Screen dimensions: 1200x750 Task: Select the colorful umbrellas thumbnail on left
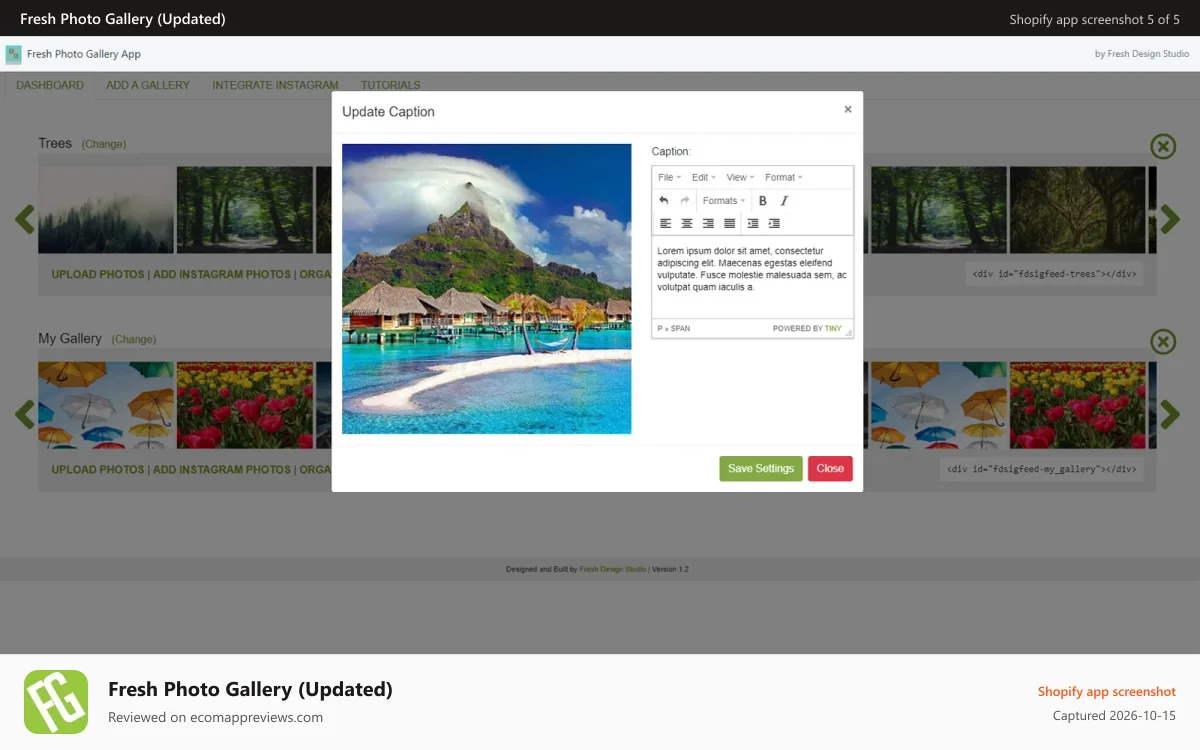(106, 405)
